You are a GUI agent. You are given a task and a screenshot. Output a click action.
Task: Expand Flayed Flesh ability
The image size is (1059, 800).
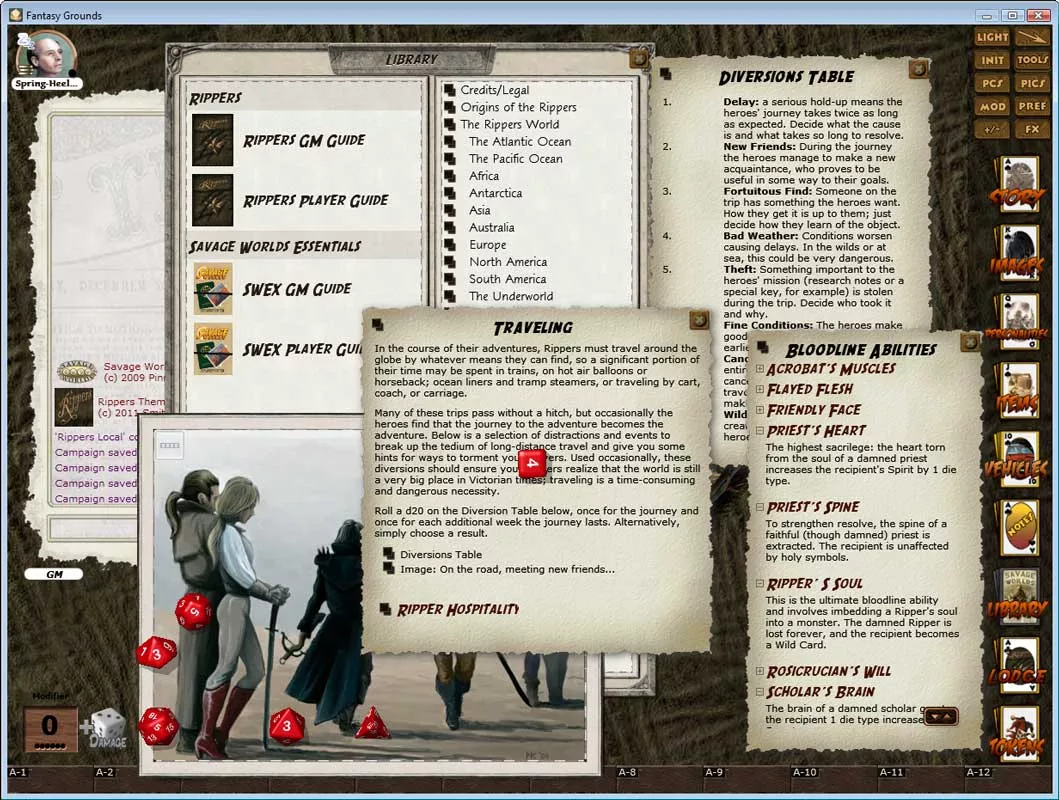tap(760, 390)
